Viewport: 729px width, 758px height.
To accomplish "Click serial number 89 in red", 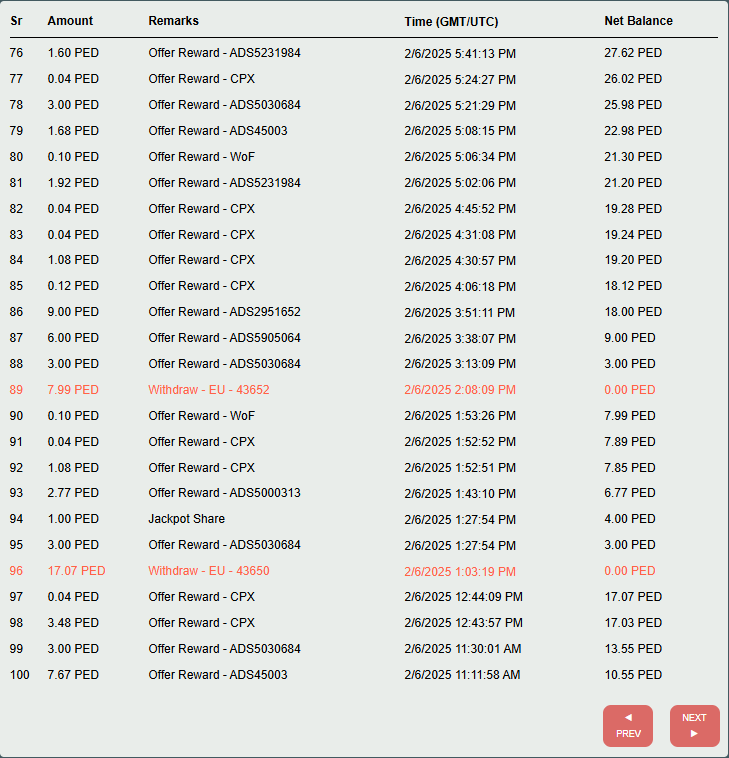I will (16, 390).
